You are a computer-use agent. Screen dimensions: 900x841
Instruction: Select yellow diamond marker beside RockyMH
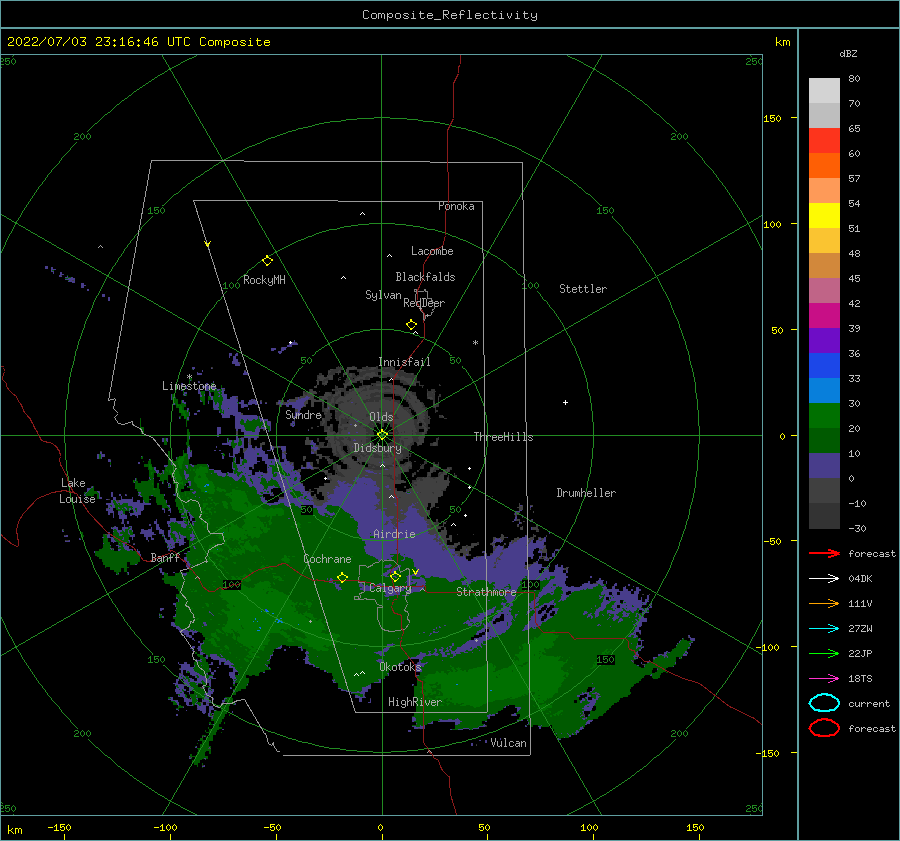point(267,261)
